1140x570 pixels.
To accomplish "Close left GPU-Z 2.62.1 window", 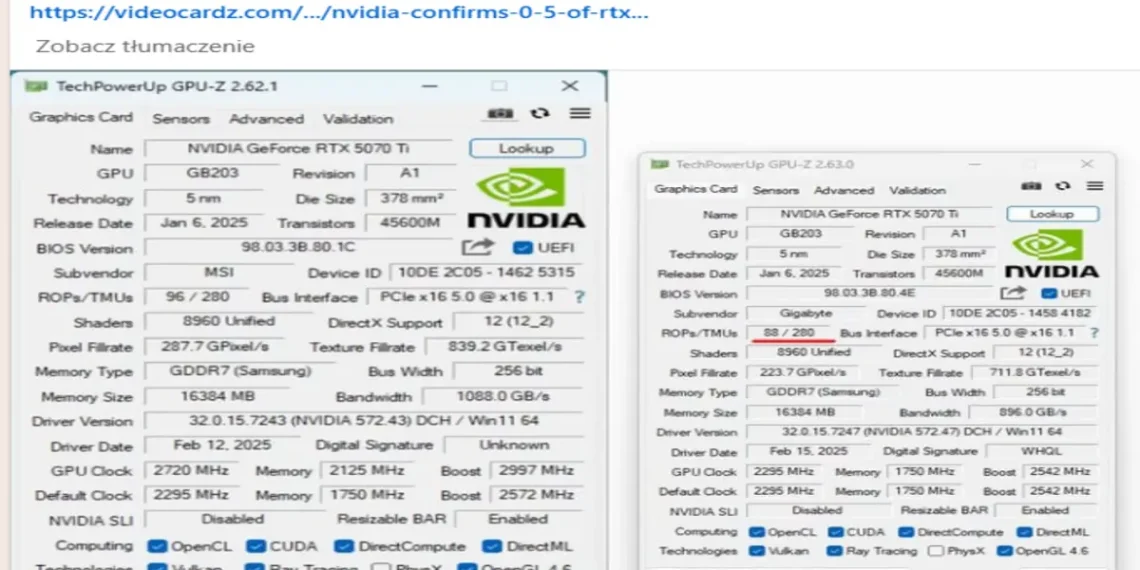I will (570, 86).
